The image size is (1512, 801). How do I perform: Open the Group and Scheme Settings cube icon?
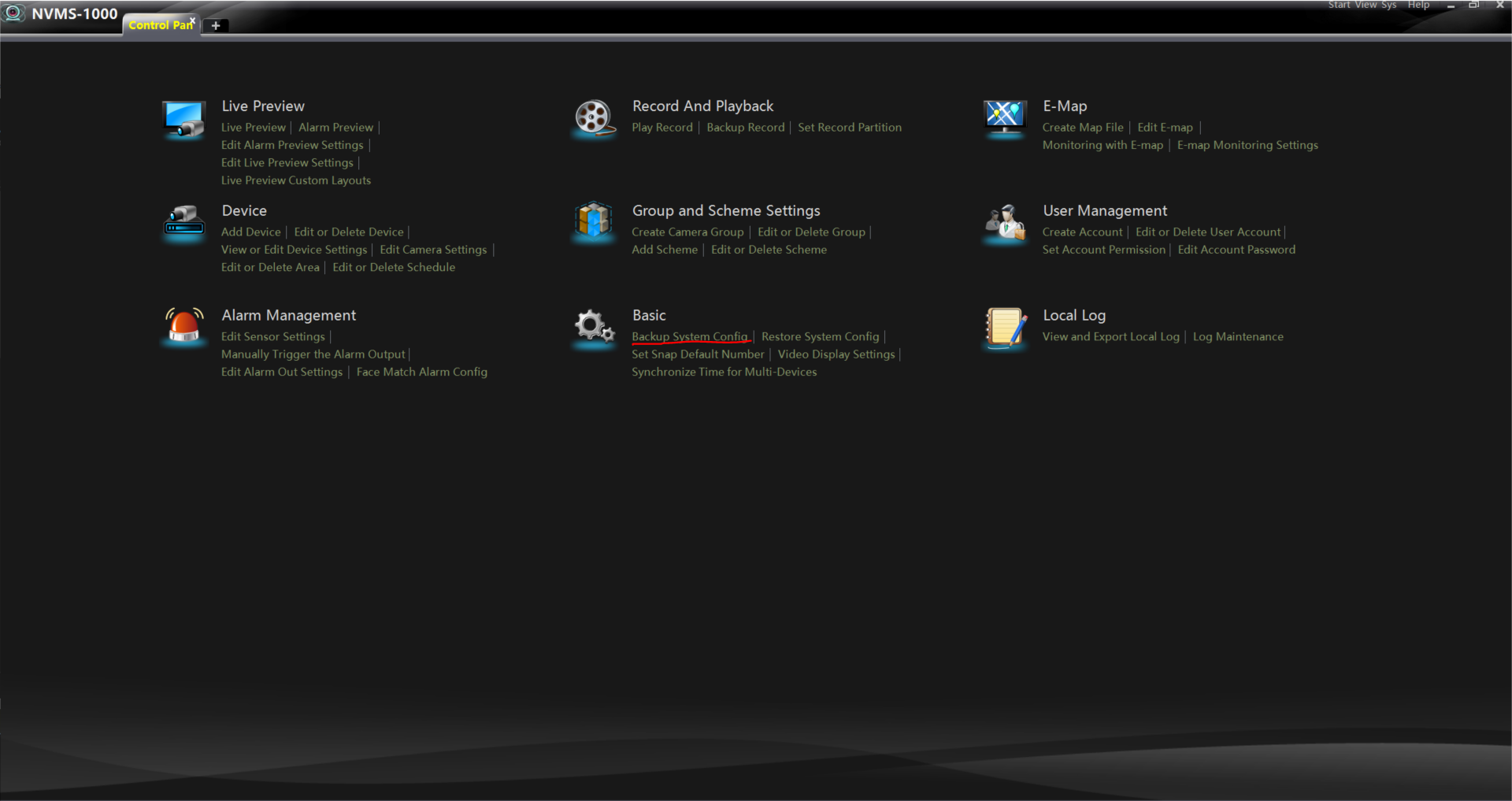tap(594, 222)
